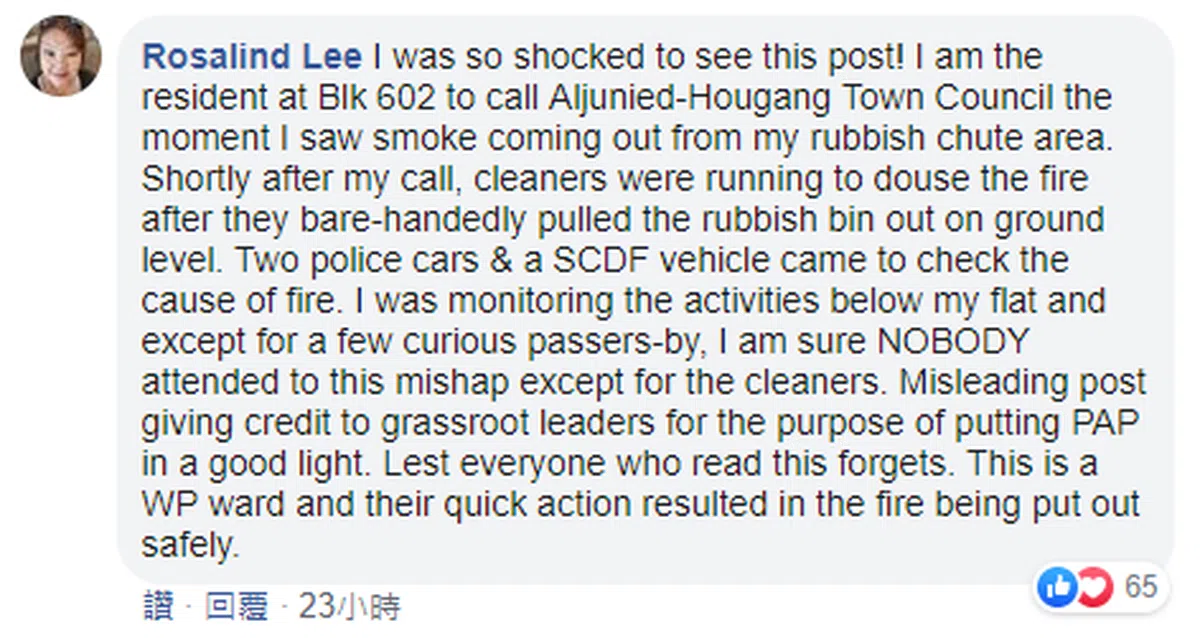The height and width of the screenshot is (638, 1200).
Task: Click the red heart reaction icon
Action: click(1093, 588)
